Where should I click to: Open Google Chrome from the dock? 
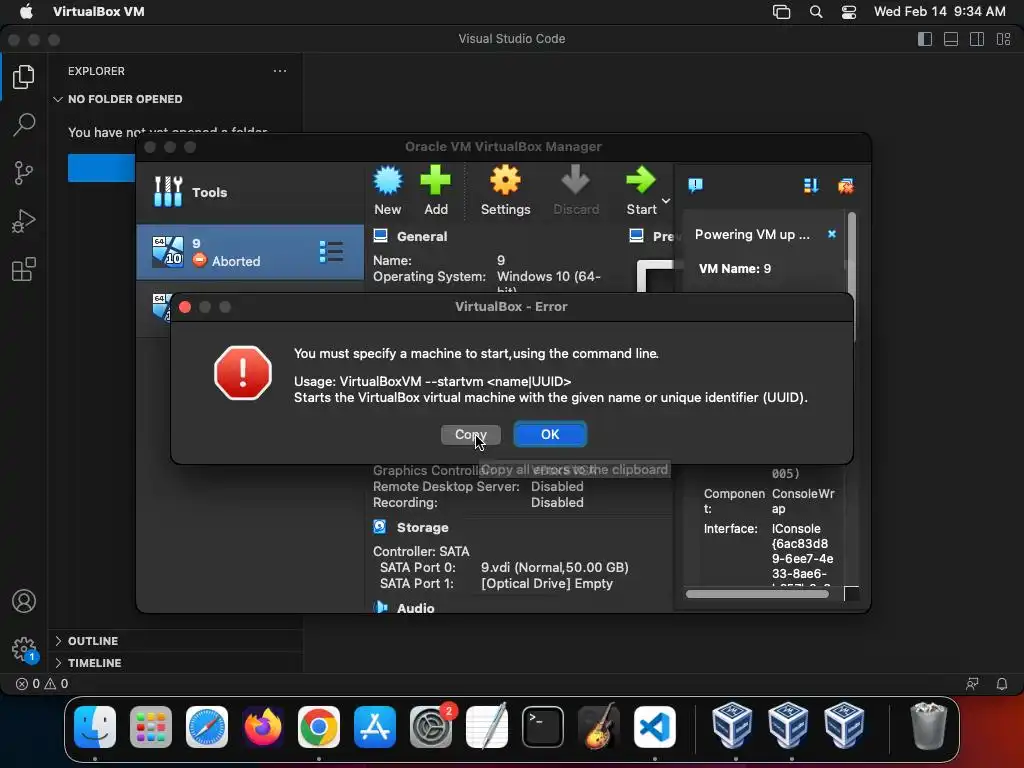click(x=319, y=727)
